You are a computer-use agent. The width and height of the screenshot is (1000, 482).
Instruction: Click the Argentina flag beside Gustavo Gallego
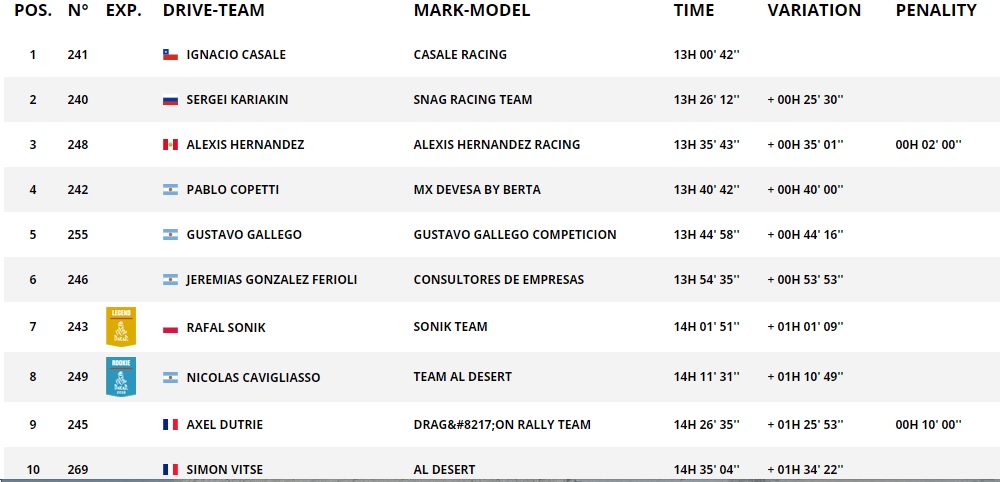170,235
